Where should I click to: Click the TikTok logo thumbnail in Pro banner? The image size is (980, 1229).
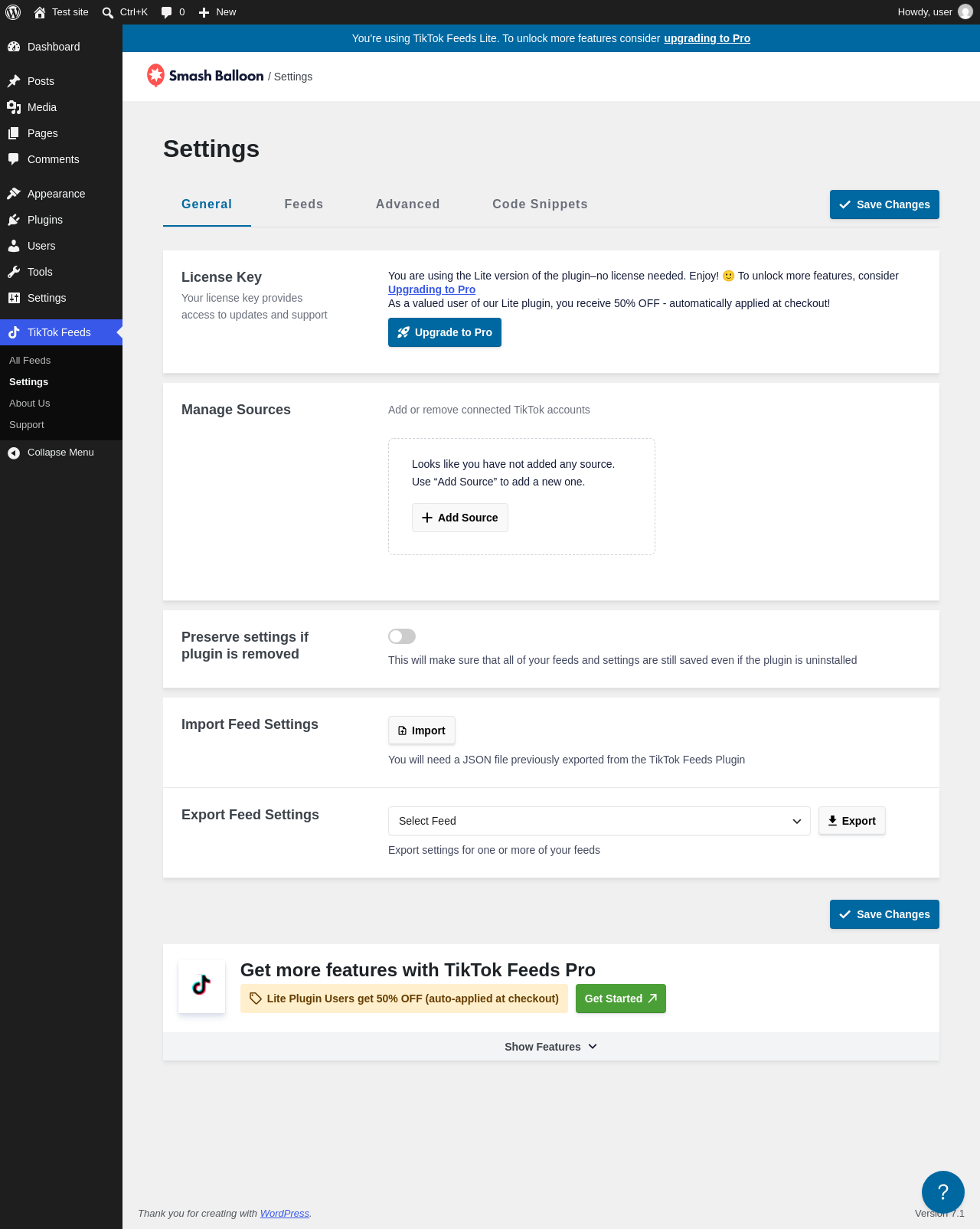(x=202, y=985)
